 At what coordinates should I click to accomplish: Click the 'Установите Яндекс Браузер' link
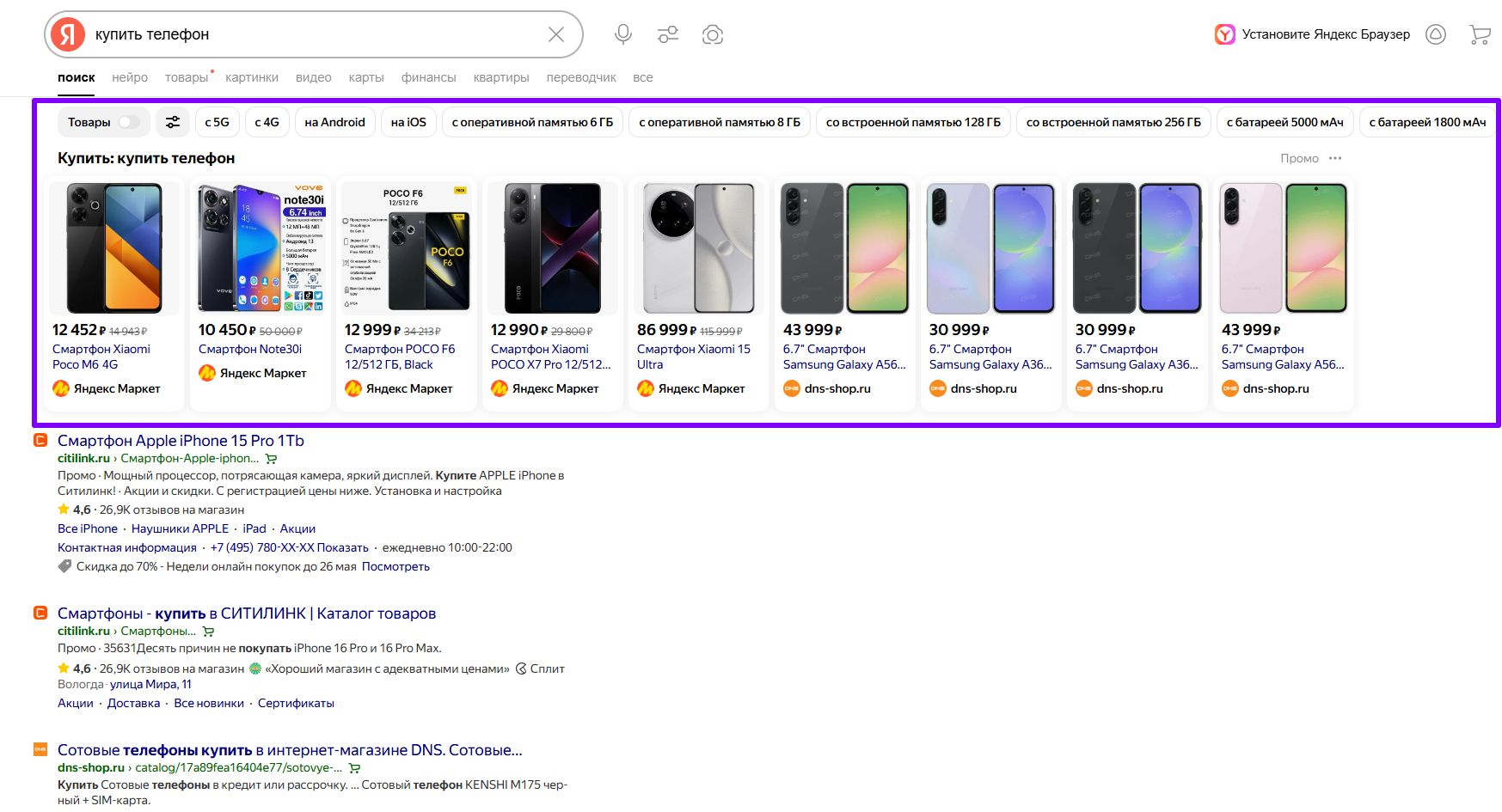tap(1325, 34)
